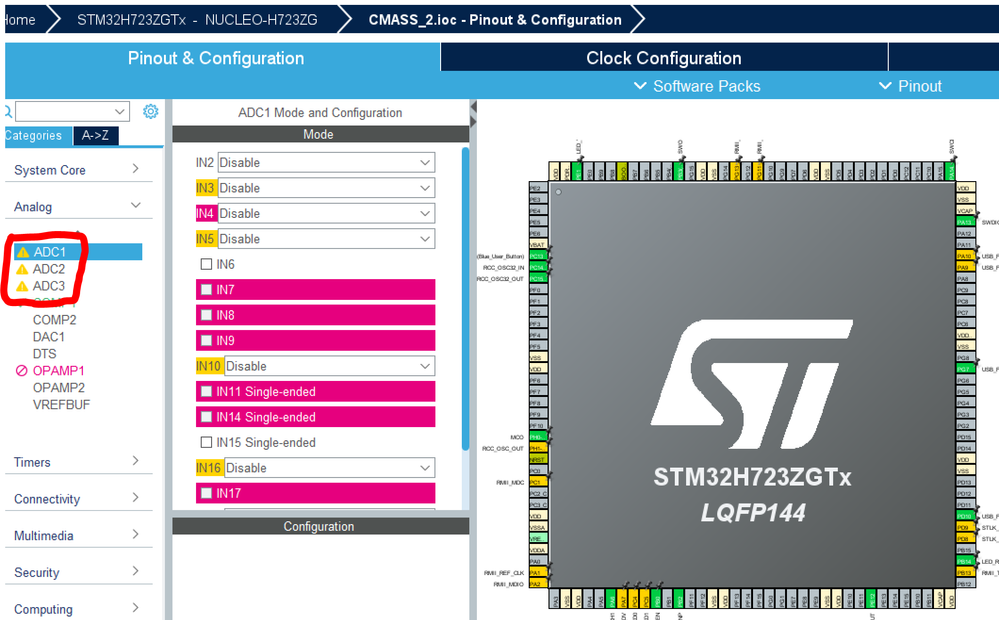The height and width of the screenshot is (620, 999).
Task: Click the yellow PA10 pin
Action: click(x=965, y=256)
